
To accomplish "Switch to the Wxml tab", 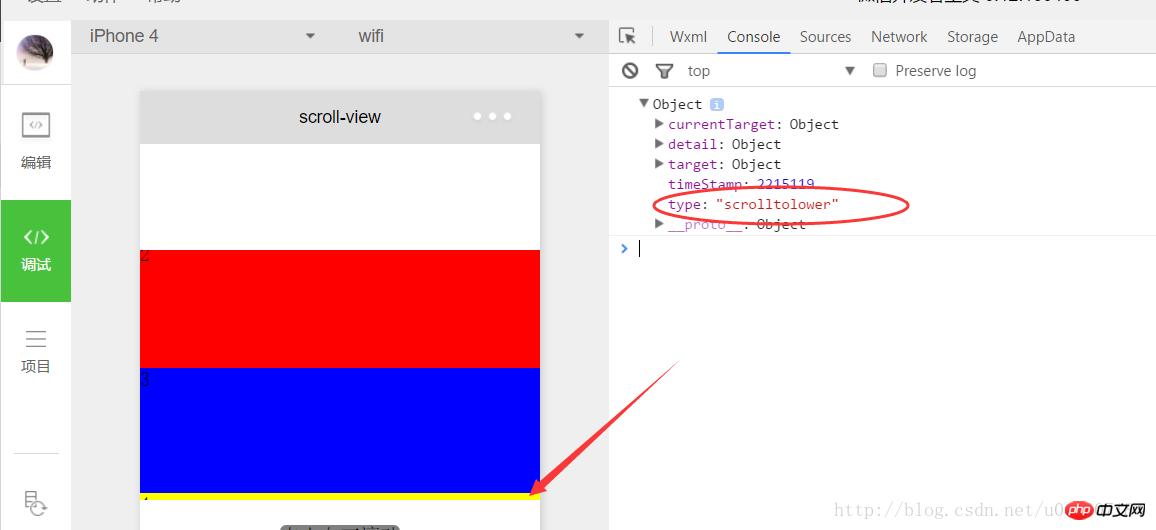I will point(688,36).
